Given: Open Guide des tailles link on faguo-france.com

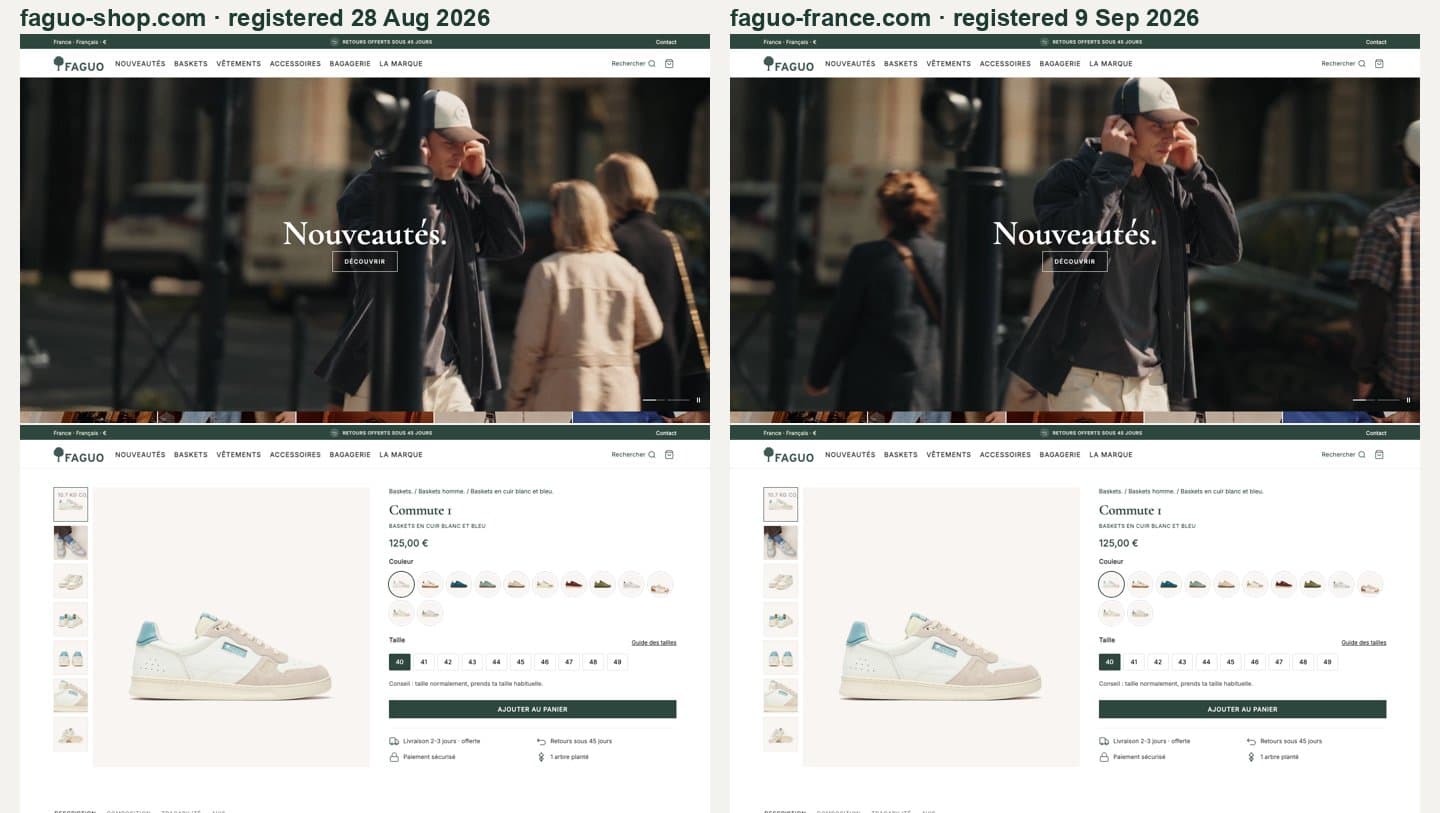Looking at the screenshot, I should point(1364,643).
